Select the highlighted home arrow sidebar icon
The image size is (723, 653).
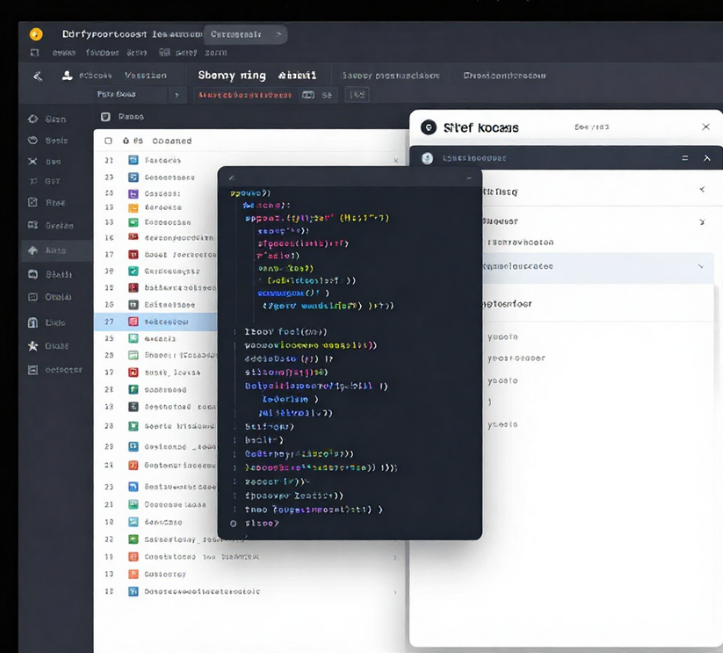[33, 251]
